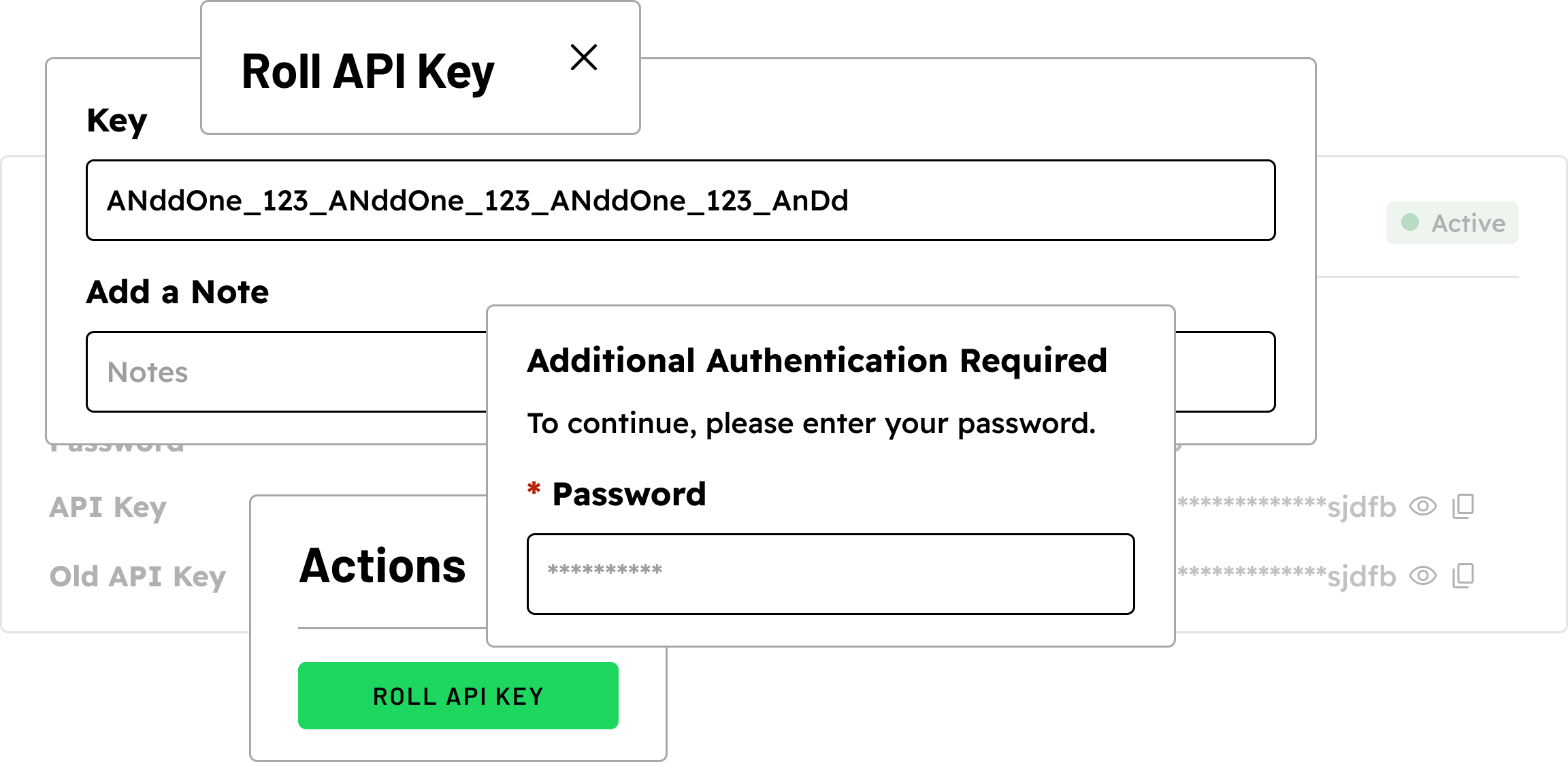The image size is (1568, 762).
Task: Focus the Notes text field
Action: pyautogui.click(x=286, y=372)
